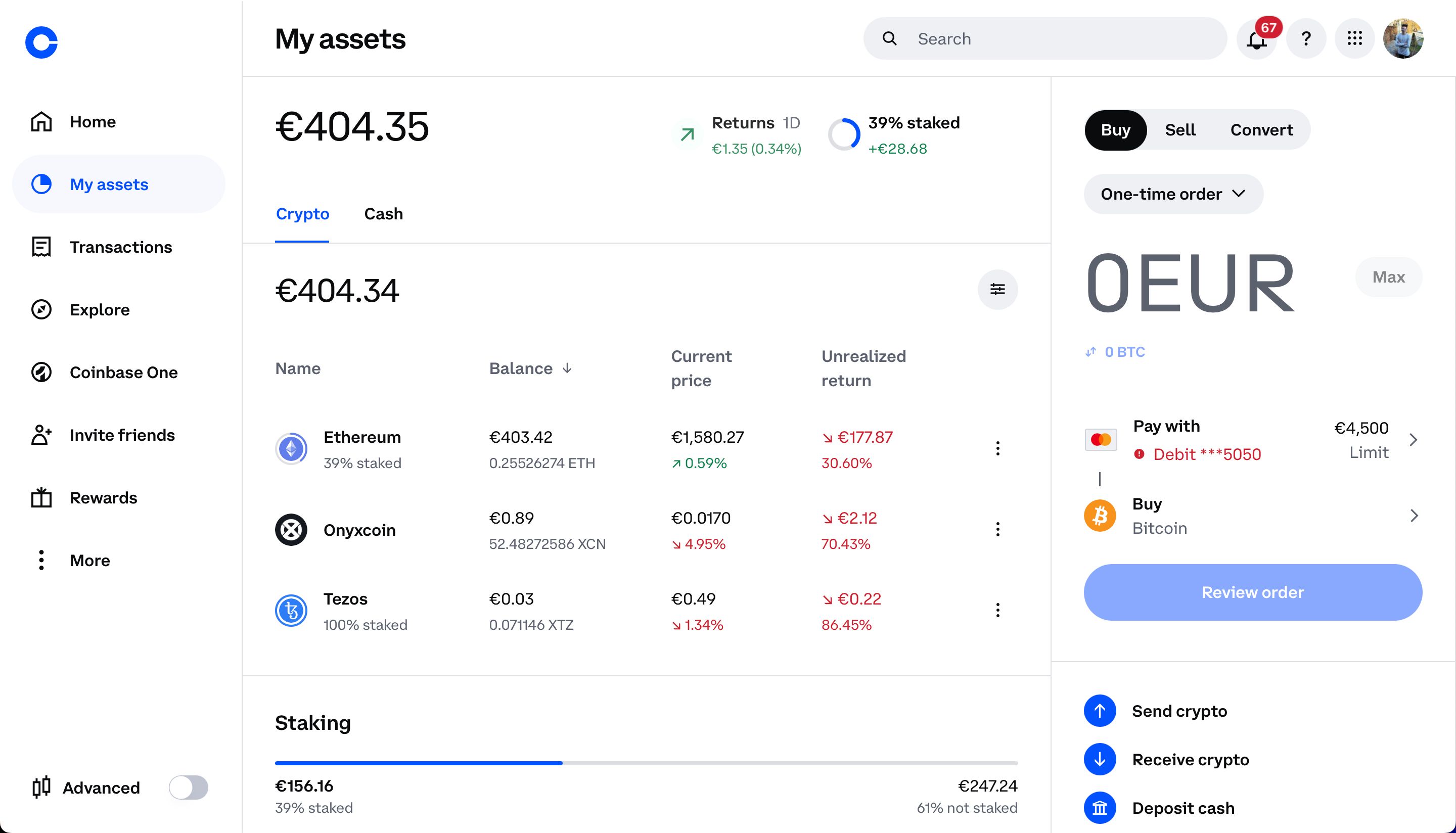Open Rewards in the sidebar

[x=119, y=498]
